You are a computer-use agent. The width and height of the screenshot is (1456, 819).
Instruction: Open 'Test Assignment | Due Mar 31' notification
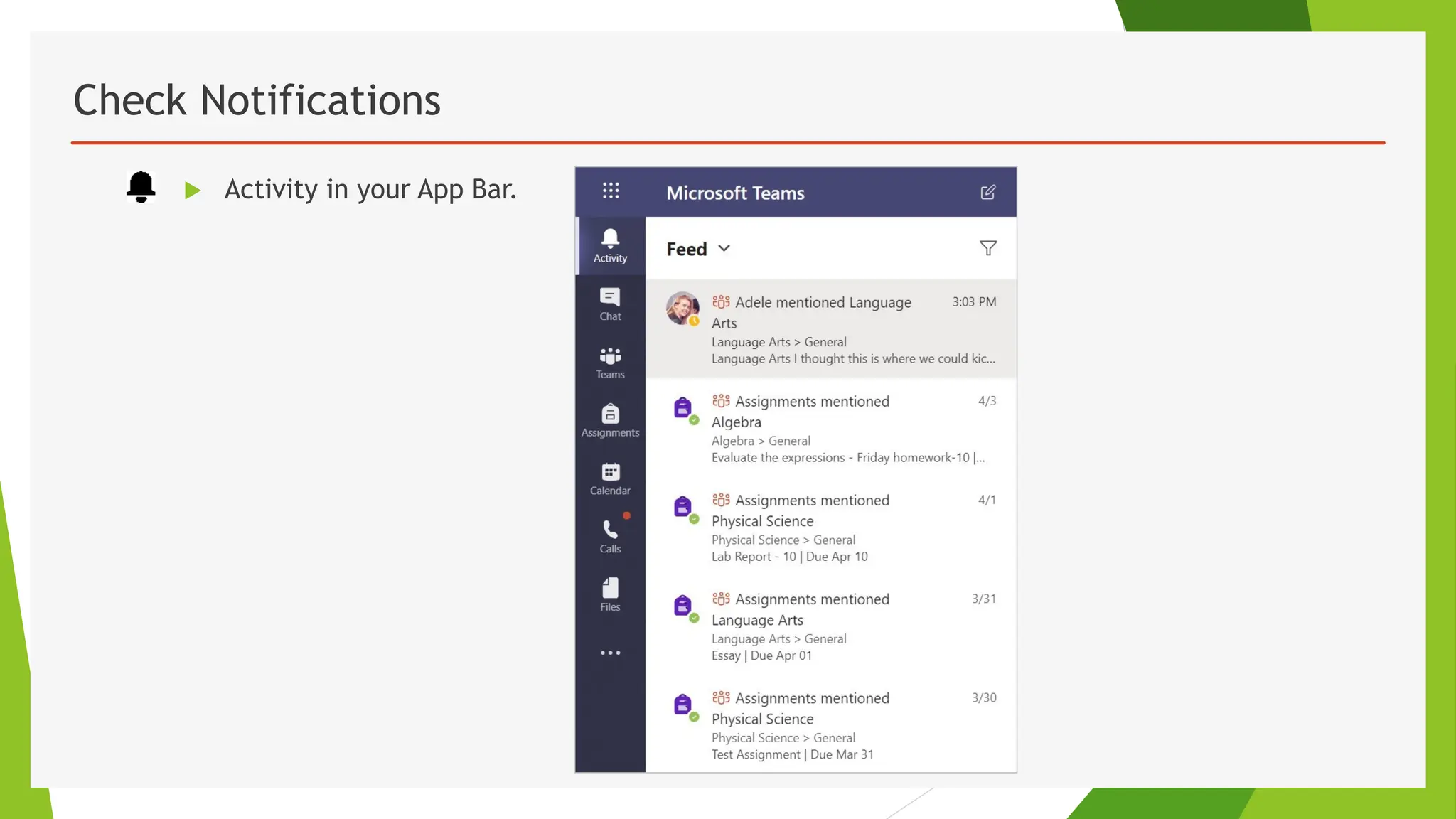tap(831, 725)
